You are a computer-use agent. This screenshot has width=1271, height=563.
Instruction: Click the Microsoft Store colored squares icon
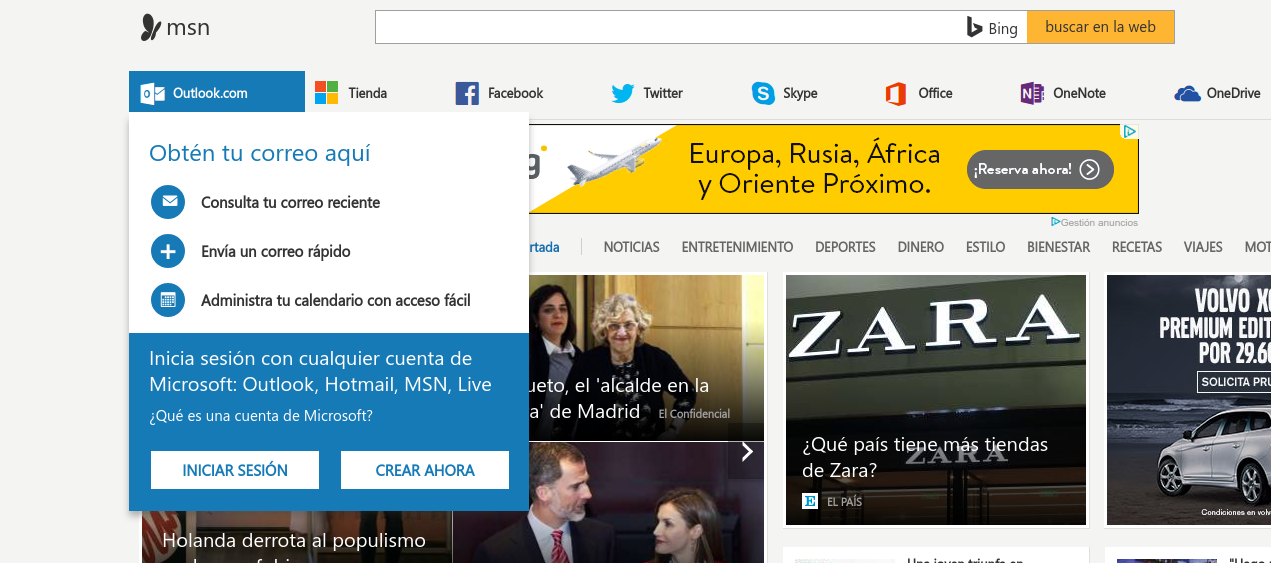click(326, 93)
